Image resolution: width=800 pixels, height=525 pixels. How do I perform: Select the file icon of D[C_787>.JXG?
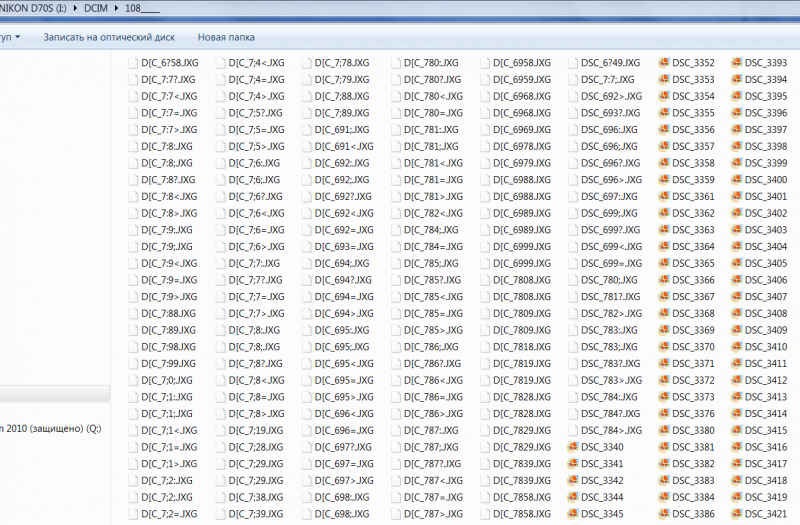point(396,514)
